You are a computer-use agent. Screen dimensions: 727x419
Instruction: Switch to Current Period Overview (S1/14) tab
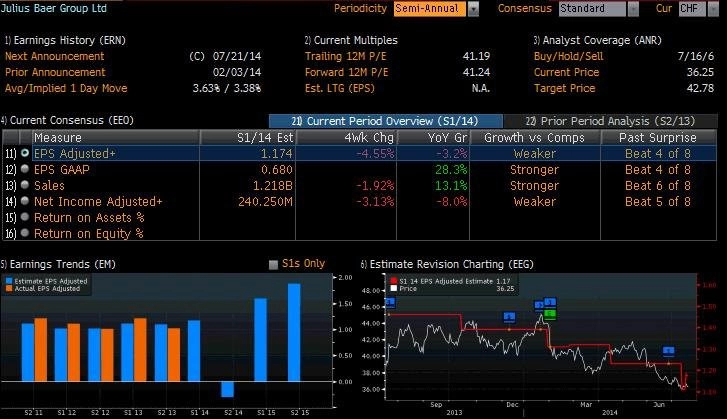click(x=386, y=121)
